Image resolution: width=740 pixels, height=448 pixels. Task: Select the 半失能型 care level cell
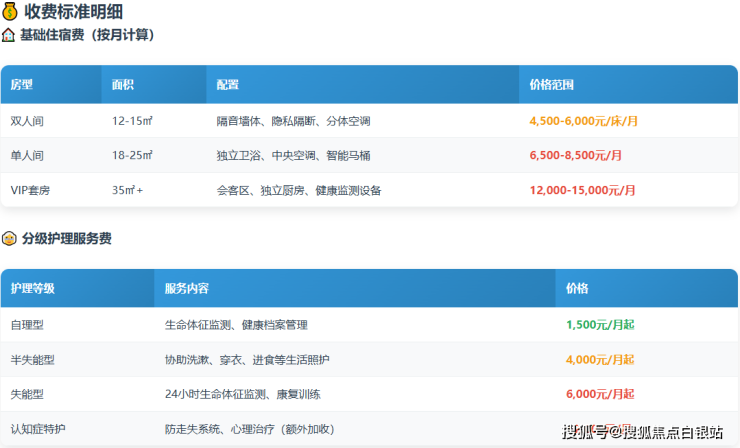tap(30, 359)
